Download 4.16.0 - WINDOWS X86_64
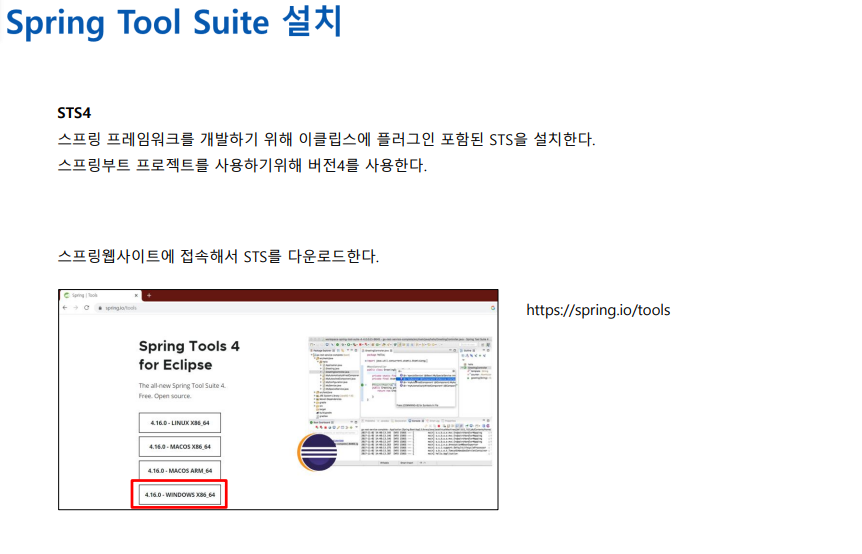Screen dimensions: 862x554 (180, 495)
